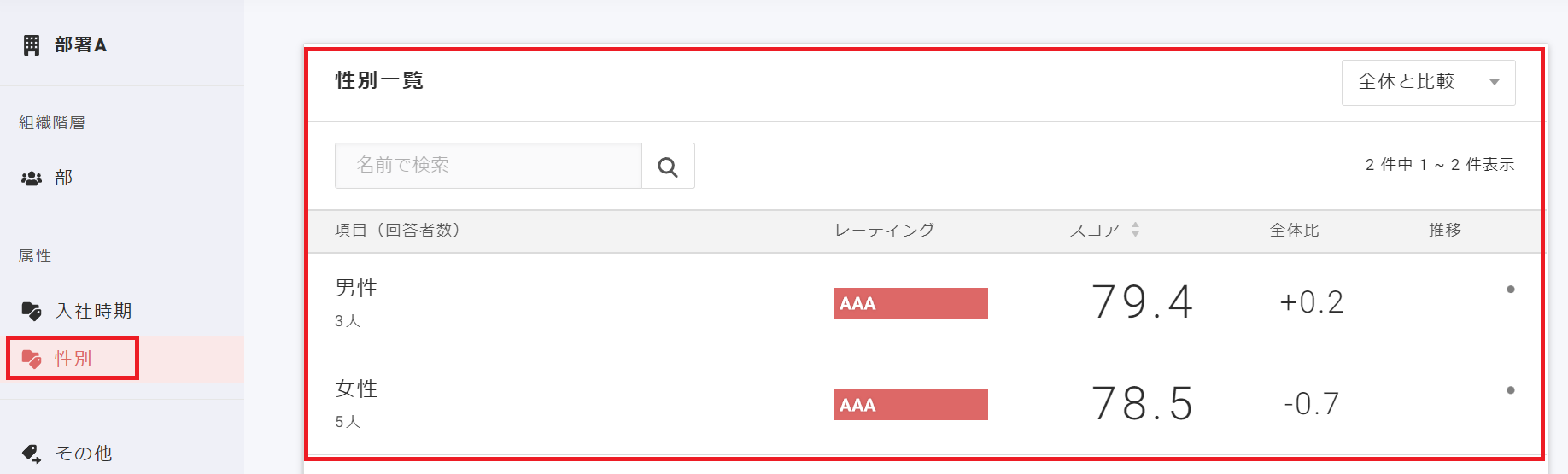
Task: Click the sort arrows next to スコア
Action: tap(1135, 230)
